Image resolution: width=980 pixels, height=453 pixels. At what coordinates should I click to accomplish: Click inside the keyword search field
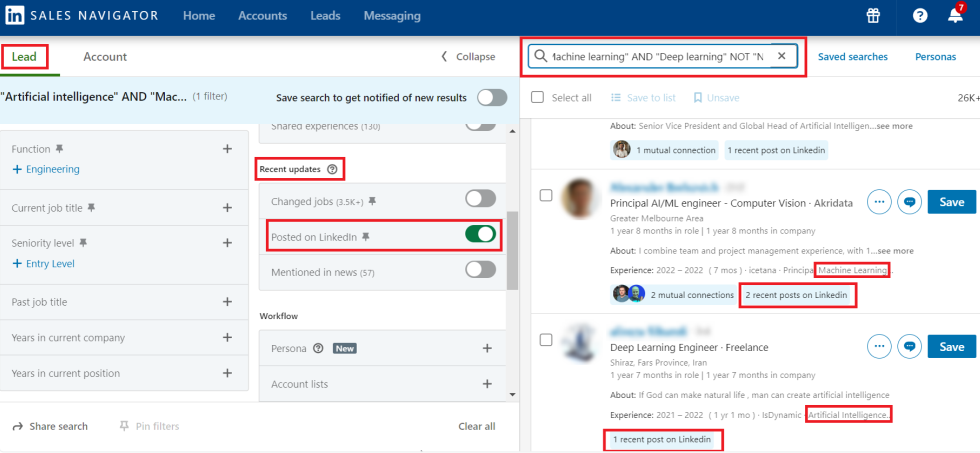pyautogui.click(x=661, y=56)
